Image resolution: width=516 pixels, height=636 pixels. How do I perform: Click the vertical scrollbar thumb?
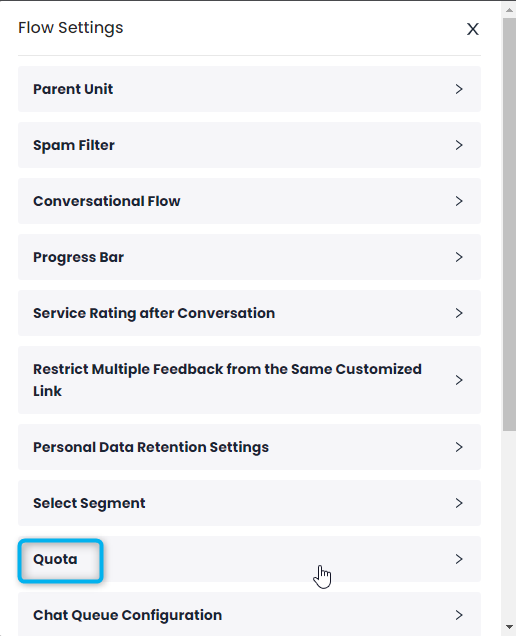[510, 224]
